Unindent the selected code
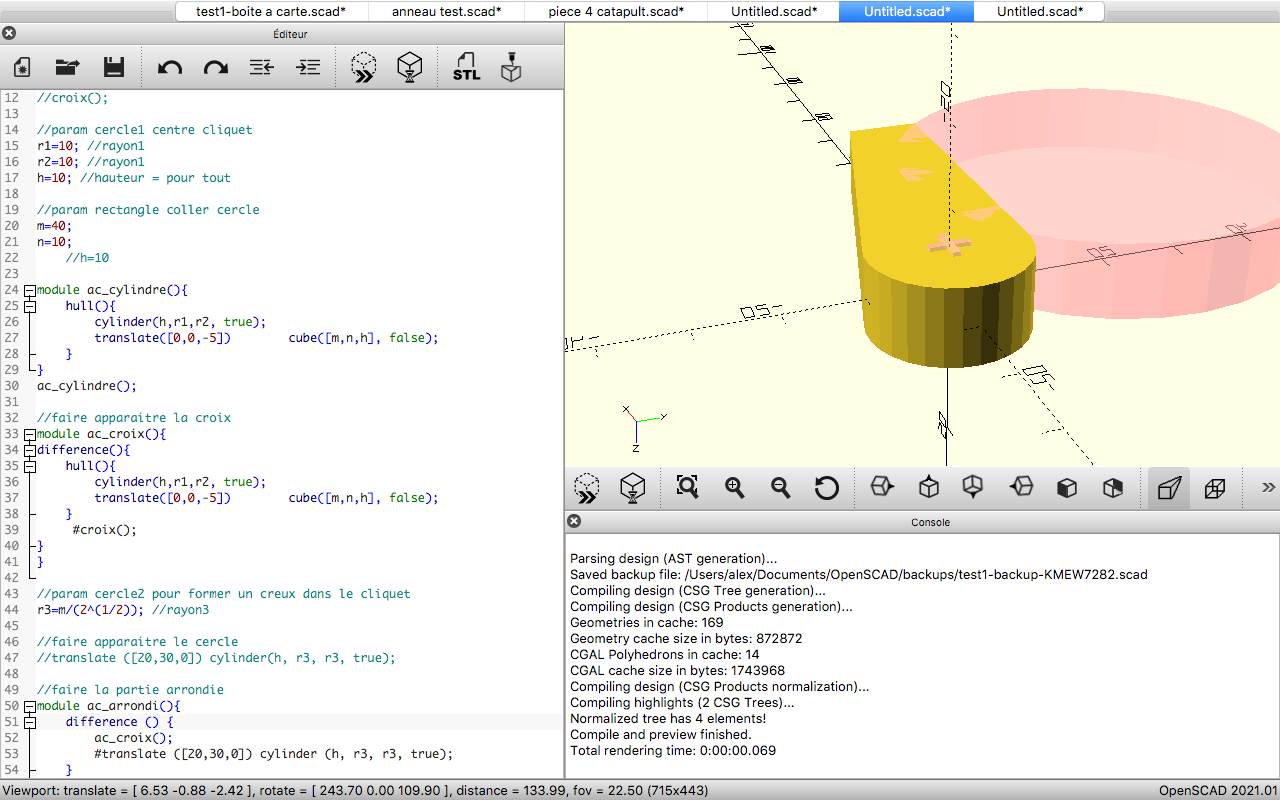 pyautogui.click(x=262, y=68)
